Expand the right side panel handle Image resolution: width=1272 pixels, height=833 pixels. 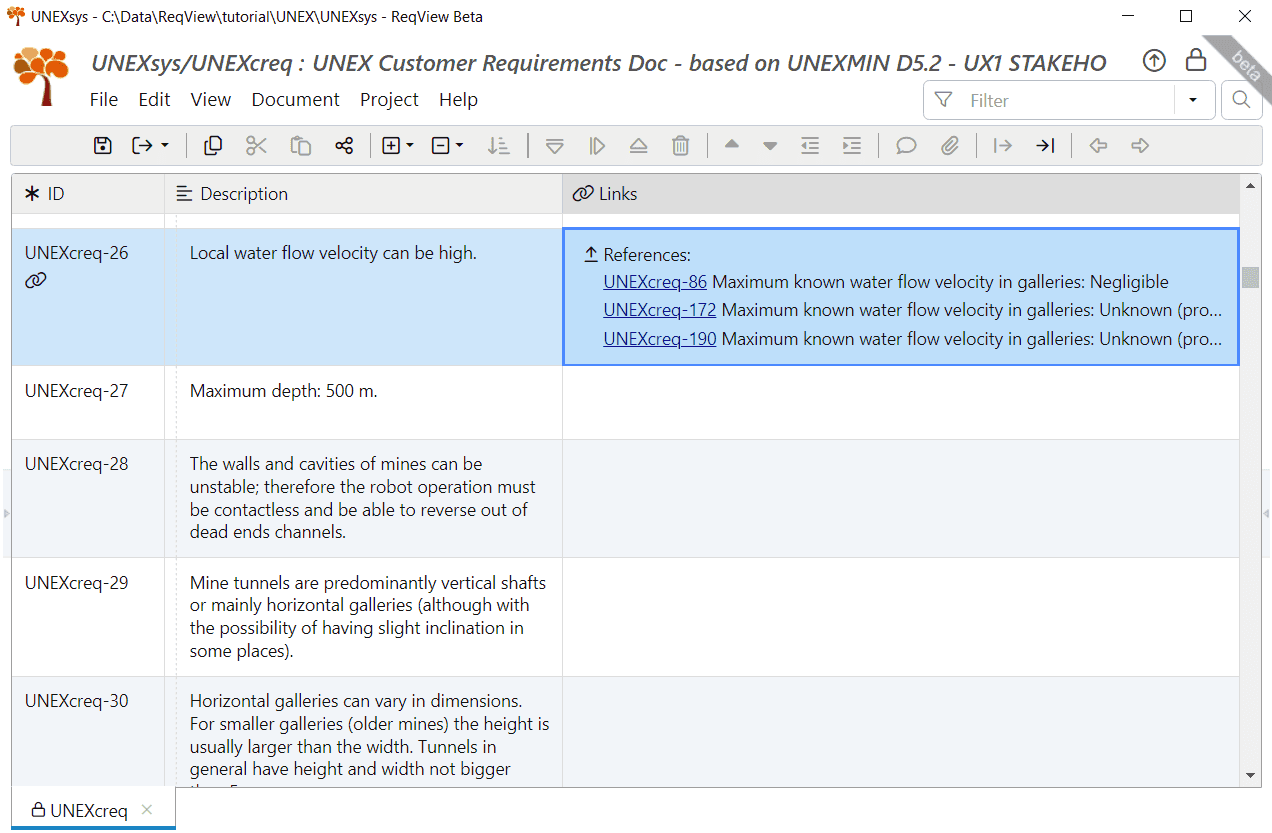[1266, 513]
